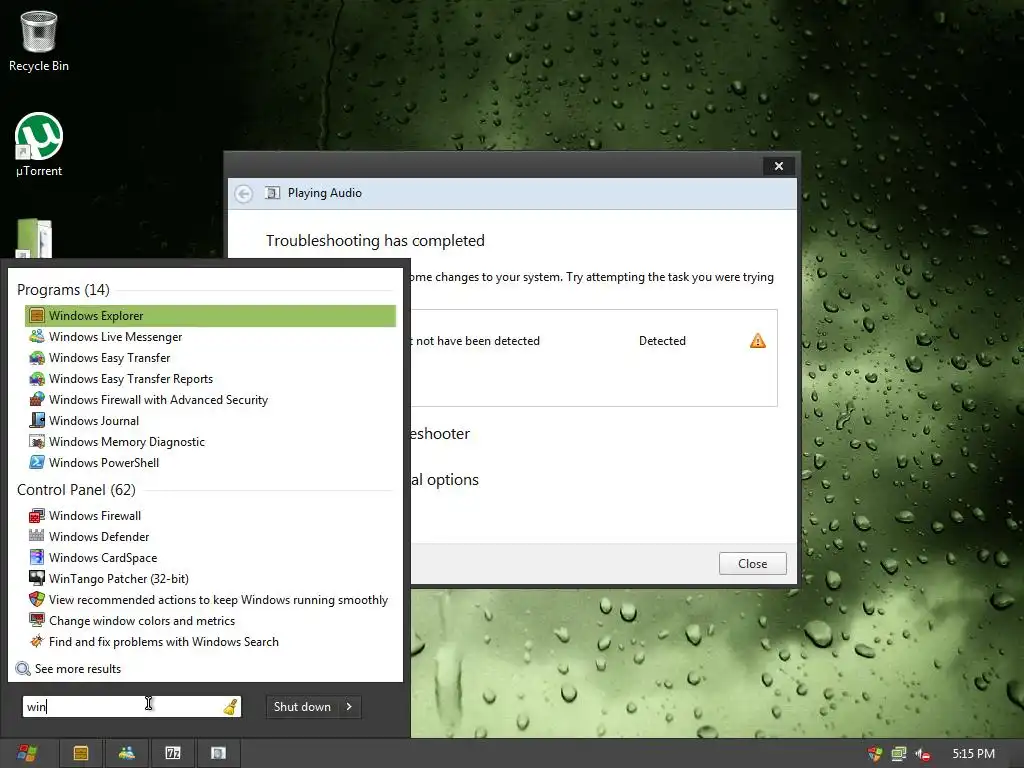Click the Windows Search troubleshooter icon
This screenshot has width=1024, height=768.
pos(37,641)
